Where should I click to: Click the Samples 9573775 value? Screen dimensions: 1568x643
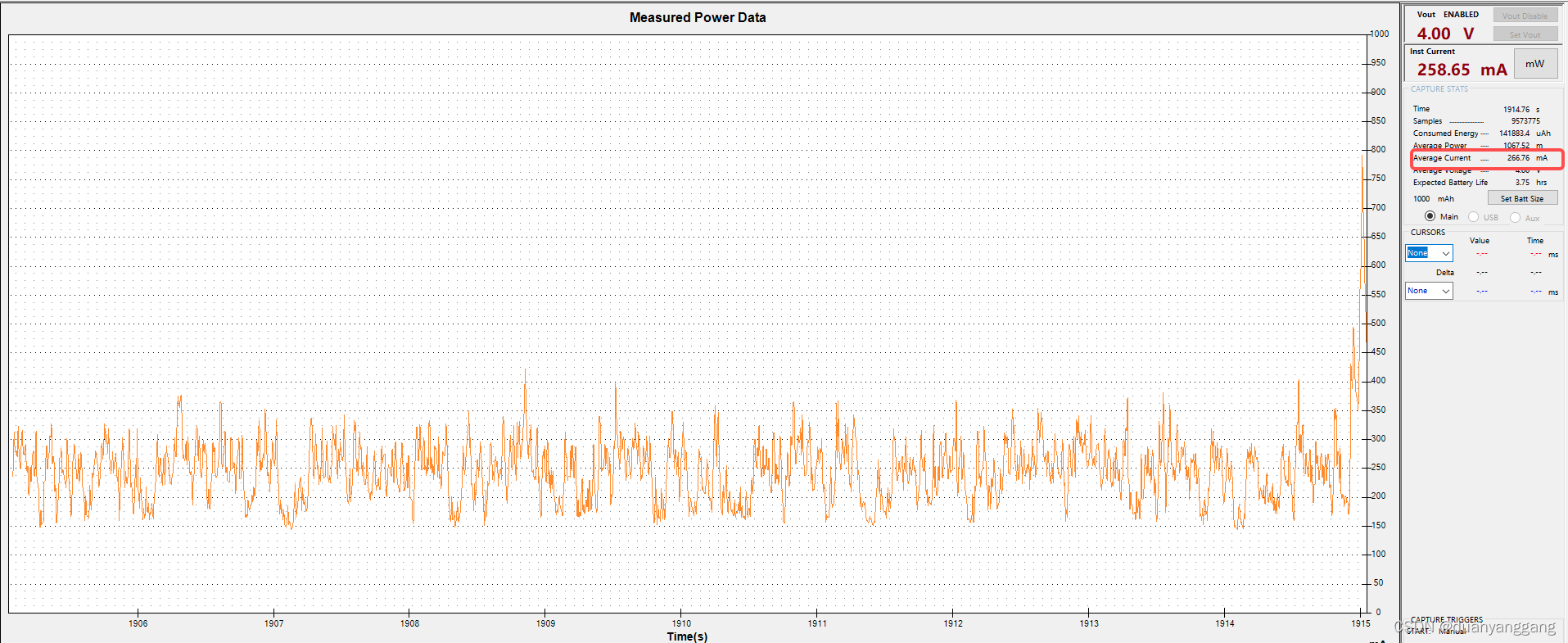pos(1525,121)
